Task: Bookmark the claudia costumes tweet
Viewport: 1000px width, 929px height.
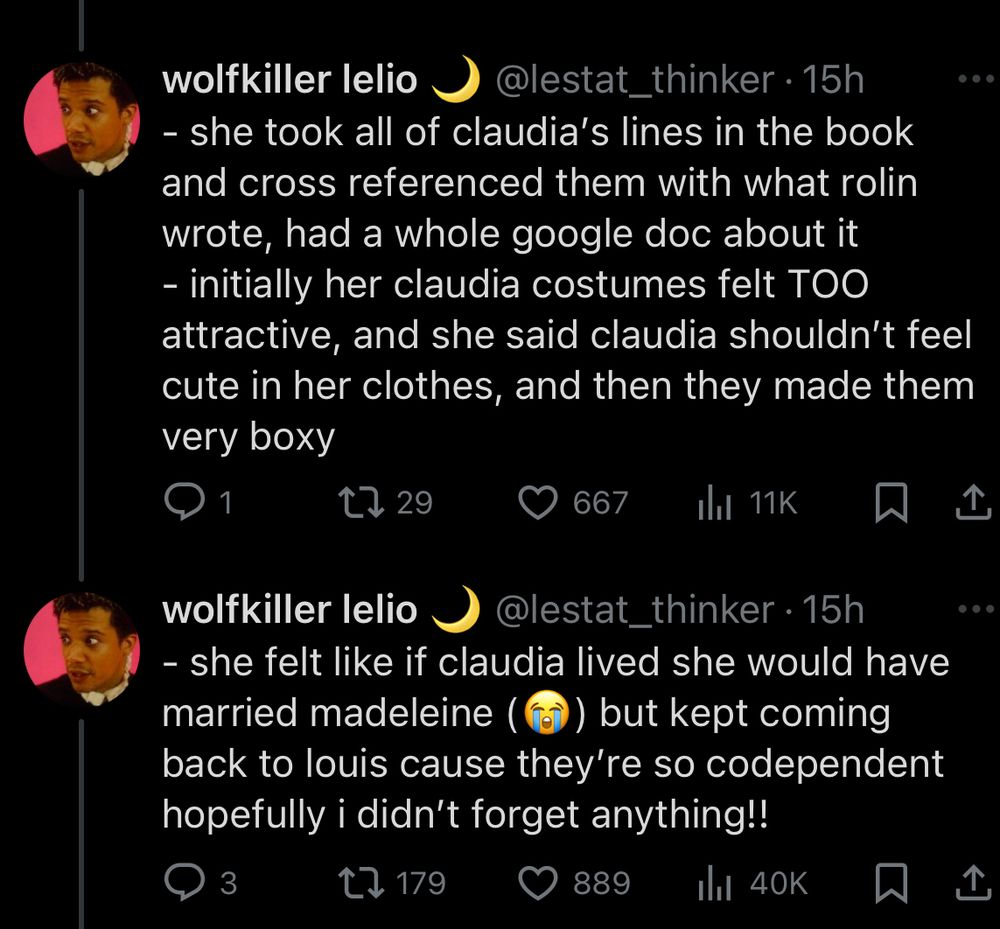Action: 891,502
